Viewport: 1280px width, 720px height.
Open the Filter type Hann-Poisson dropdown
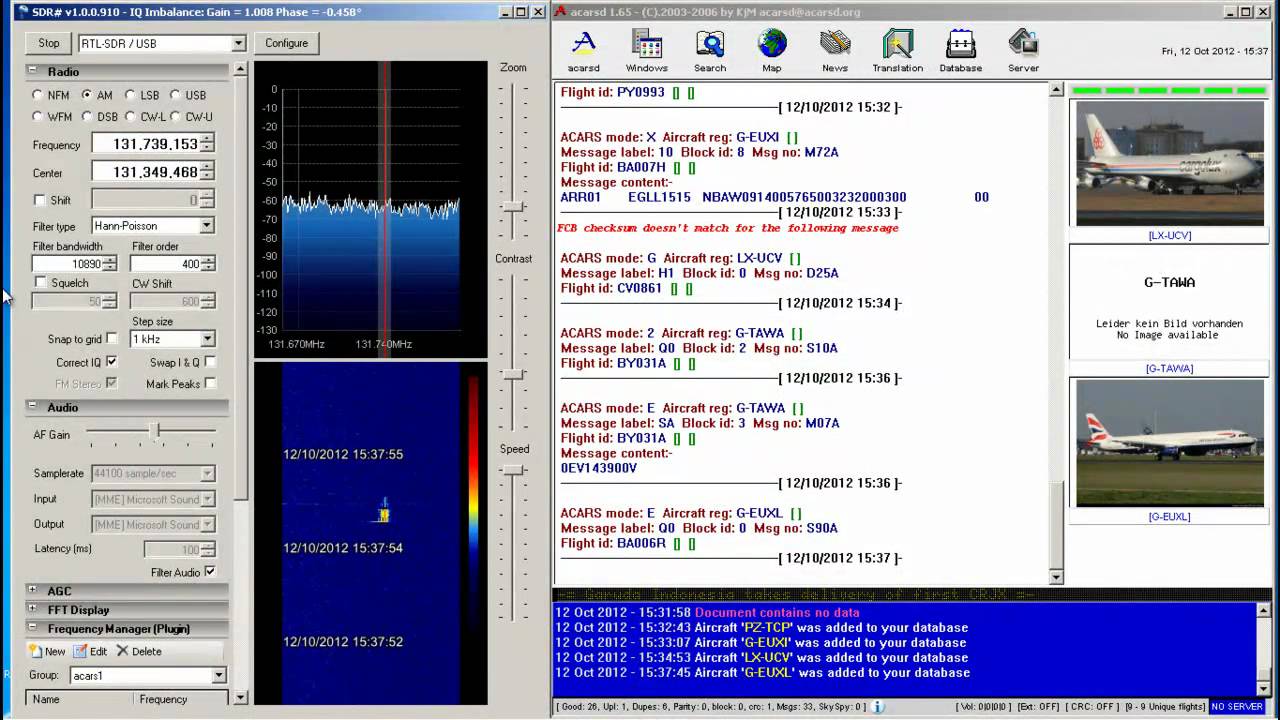click(x=206, y=226)
